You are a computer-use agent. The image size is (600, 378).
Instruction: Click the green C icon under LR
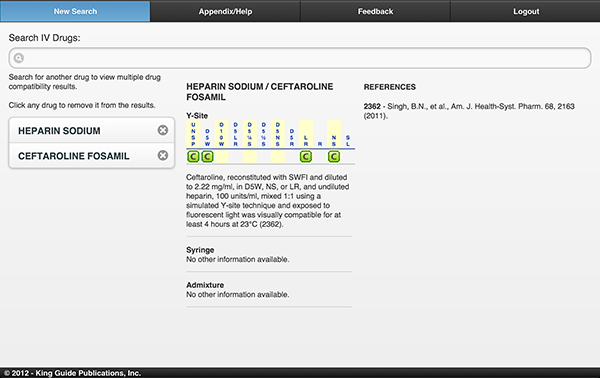click(x=306, y=156)
